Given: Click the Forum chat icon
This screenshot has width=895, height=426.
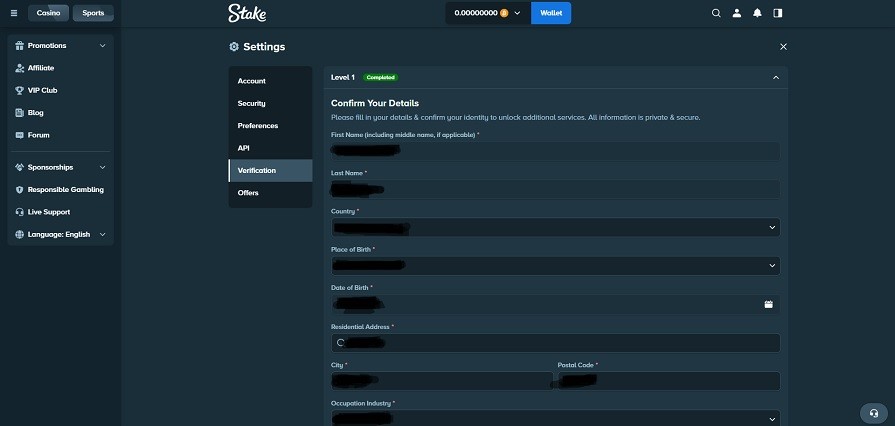Looking at the screenshot, I should [x=19, y=135].
